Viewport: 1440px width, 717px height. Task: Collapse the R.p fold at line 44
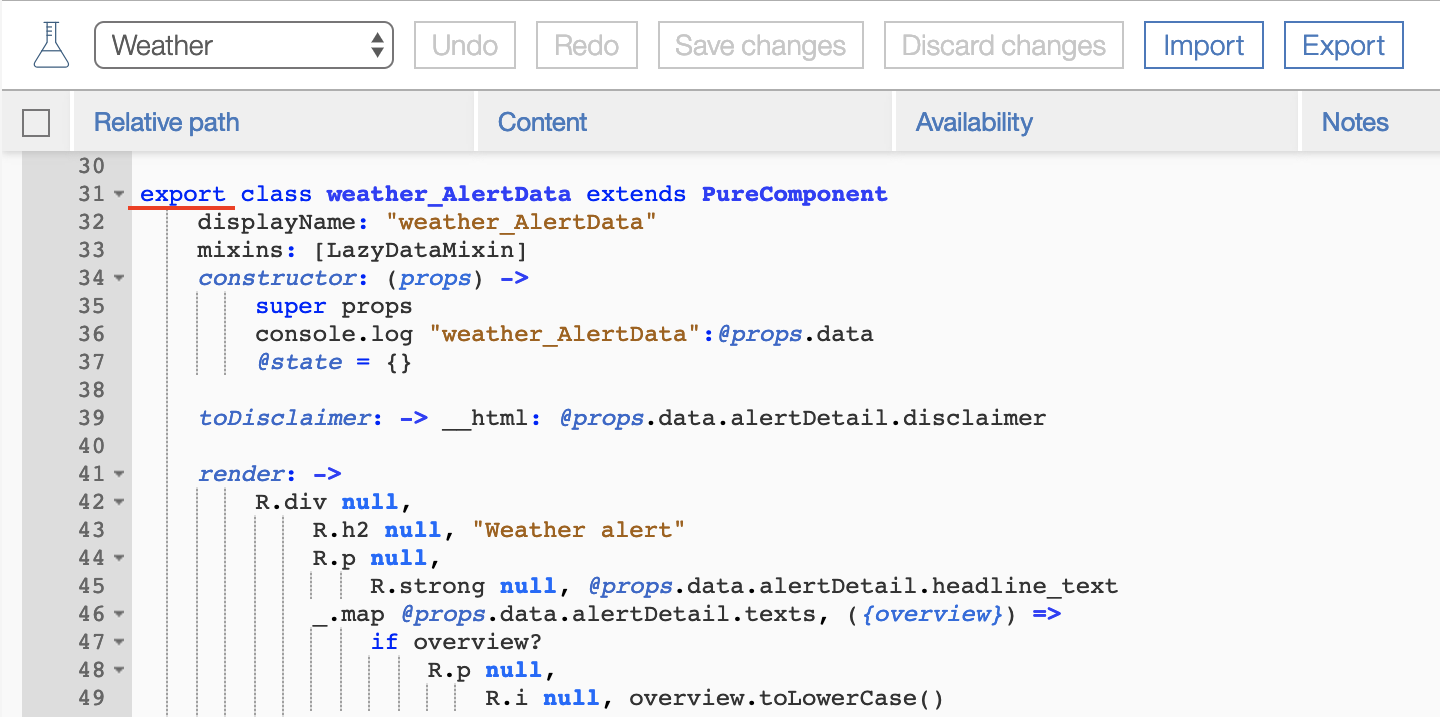pyautogui.click(x=119, y=558)
